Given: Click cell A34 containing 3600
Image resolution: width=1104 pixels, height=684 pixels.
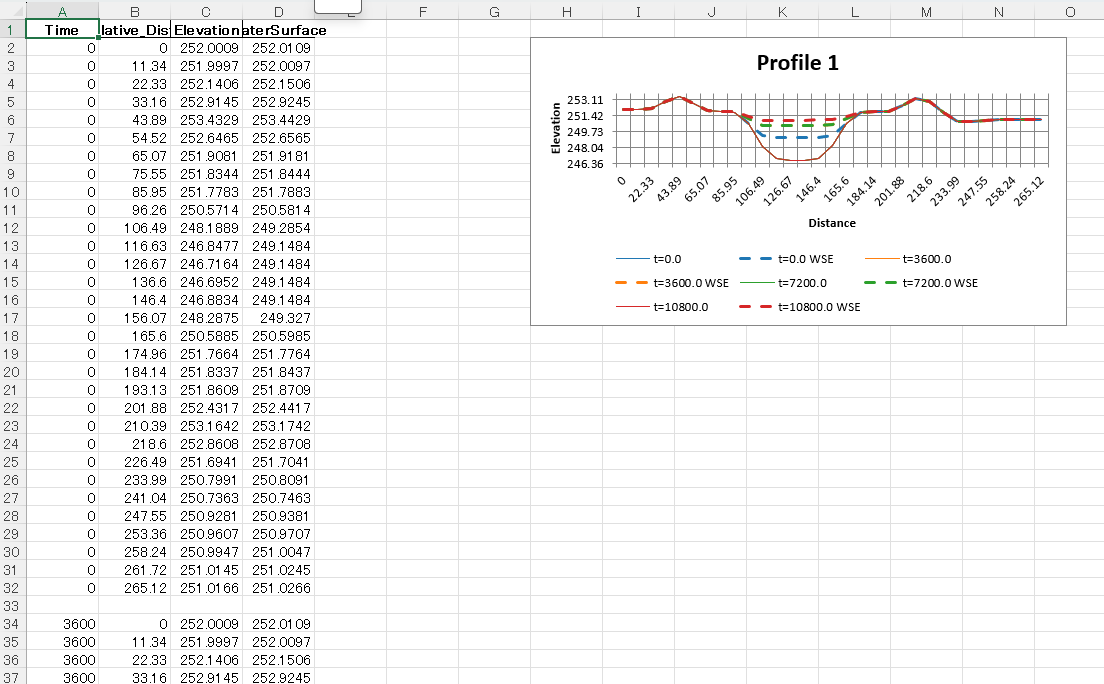Looking at the screenshot, I should pyautogui.click(x=63, y=623).
